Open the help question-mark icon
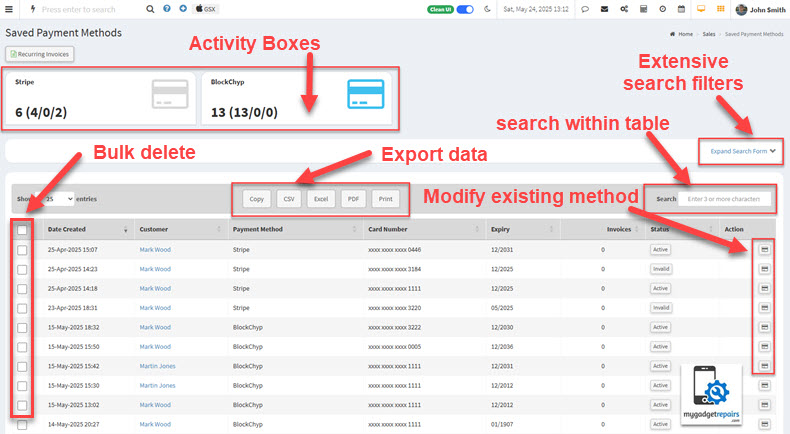Viewport: 790px width, 434px height. click(x=167, y=9)
